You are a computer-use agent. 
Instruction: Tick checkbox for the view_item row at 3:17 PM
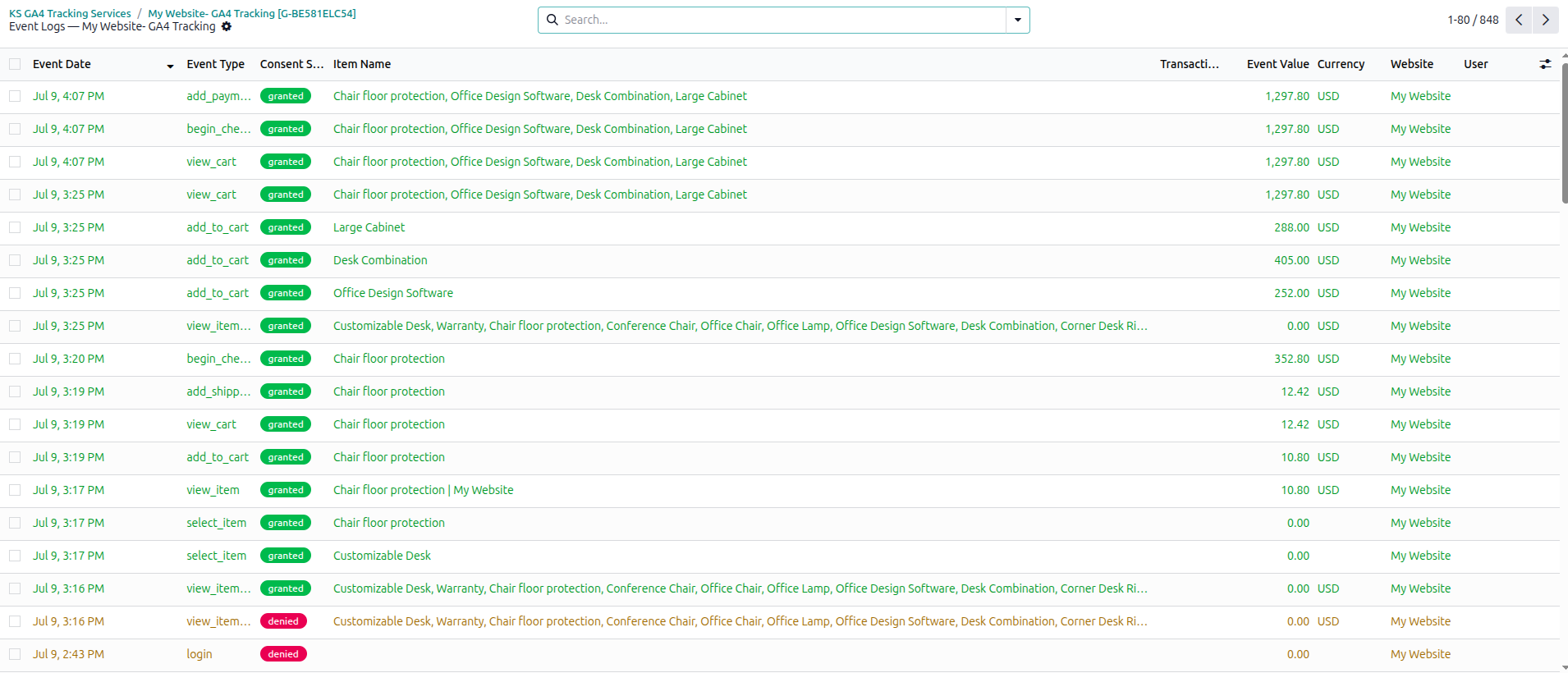[15, 490]
